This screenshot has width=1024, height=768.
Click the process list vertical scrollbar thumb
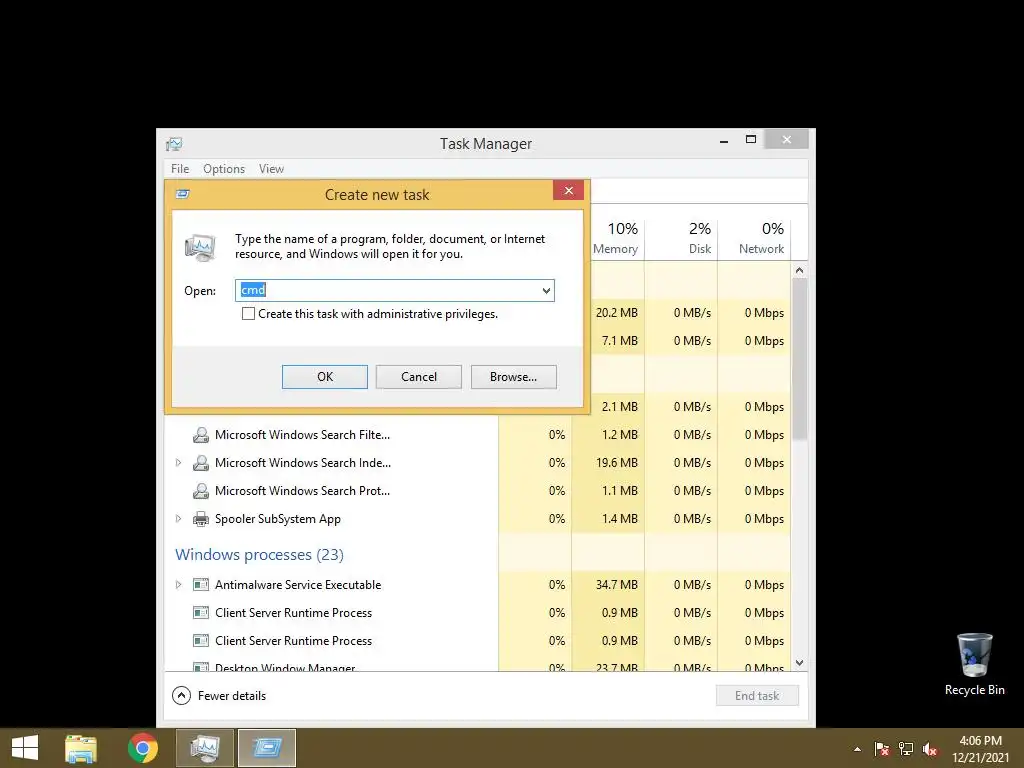pos(799,359)
